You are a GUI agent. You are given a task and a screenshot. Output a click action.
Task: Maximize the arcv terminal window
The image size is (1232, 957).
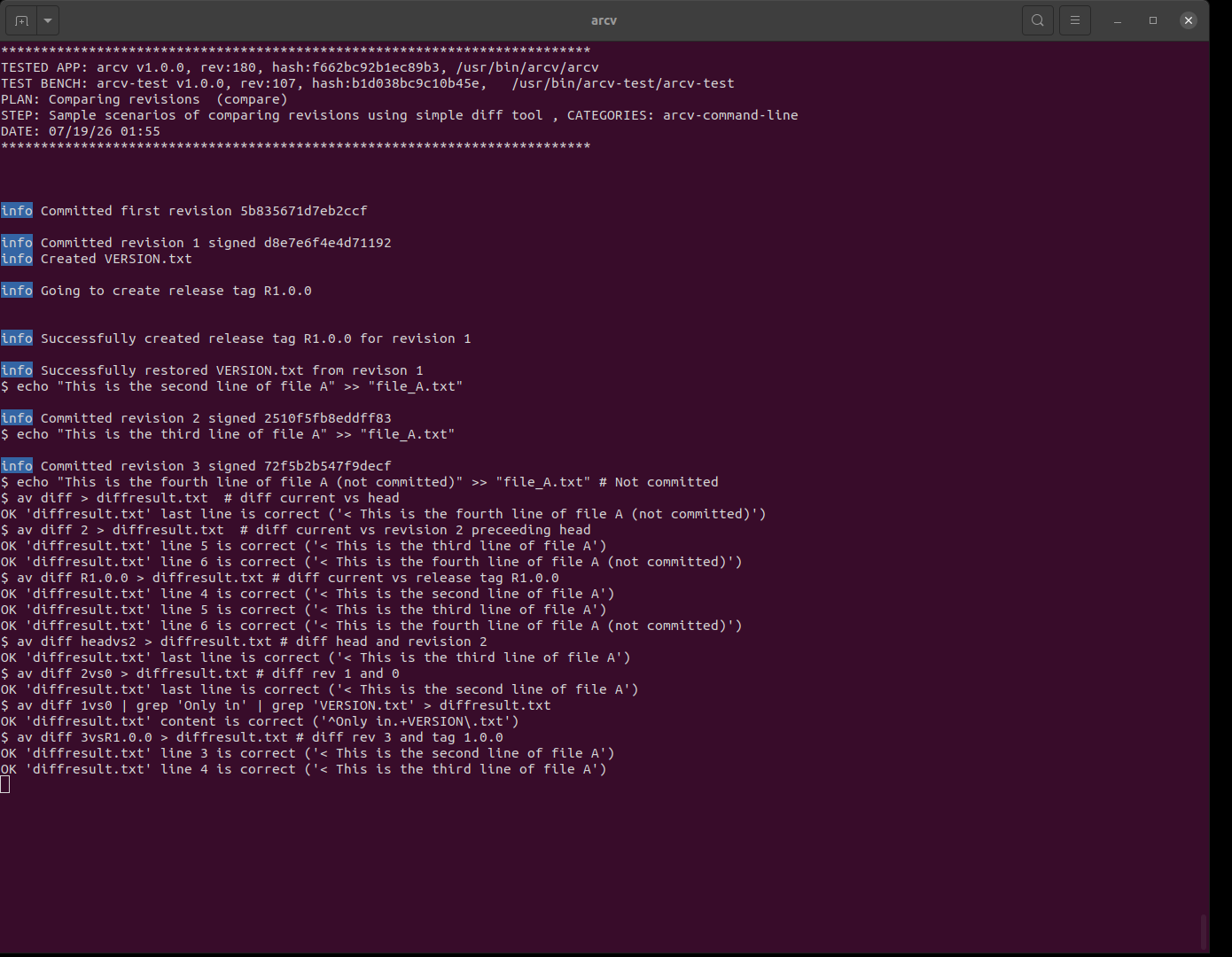[x=1153, y=20]
